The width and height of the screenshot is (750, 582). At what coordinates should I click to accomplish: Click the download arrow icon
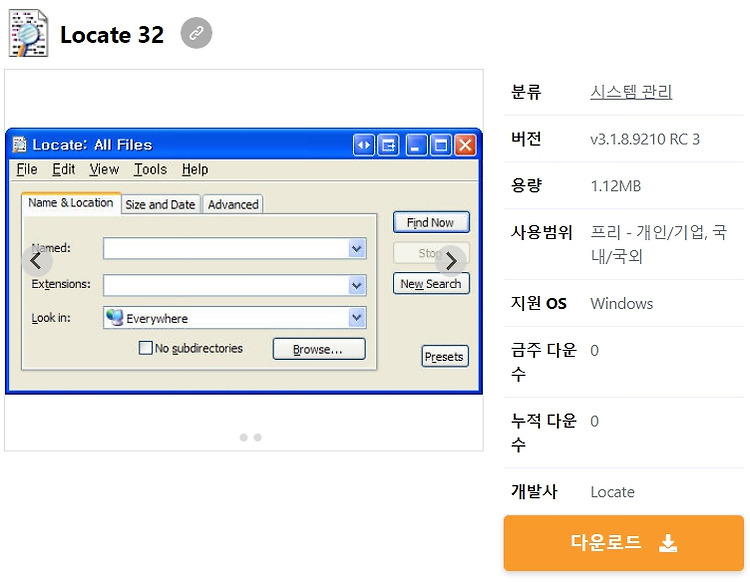point(668,543)
